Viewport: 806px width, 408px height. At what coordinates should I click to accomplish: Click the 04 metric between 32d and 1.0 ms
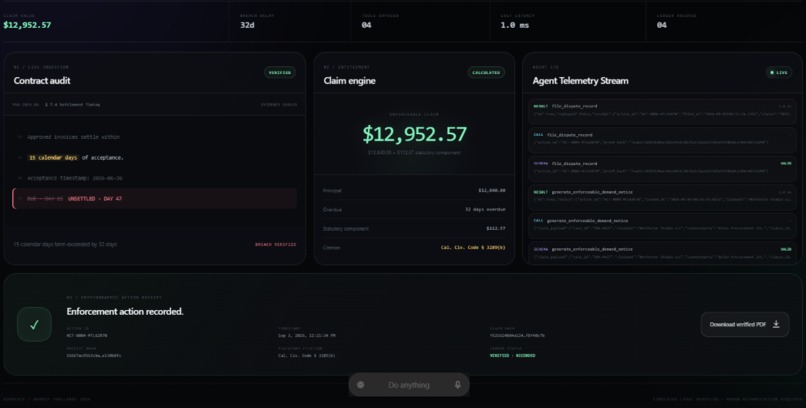[367, 25]
